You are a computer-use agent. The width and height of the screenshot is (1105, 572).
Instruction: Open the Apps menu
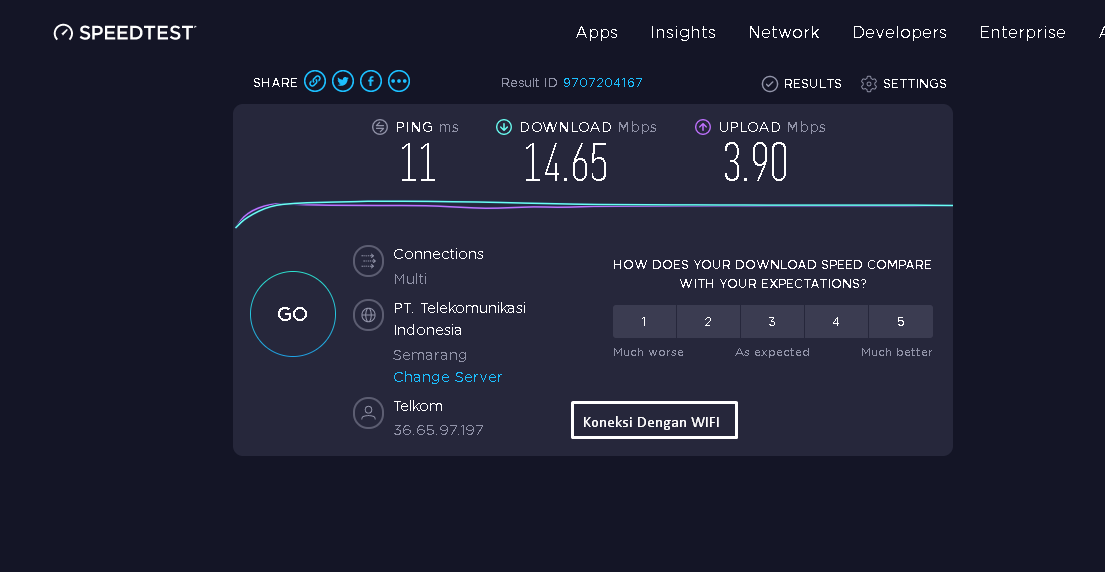tap(597, 33)
